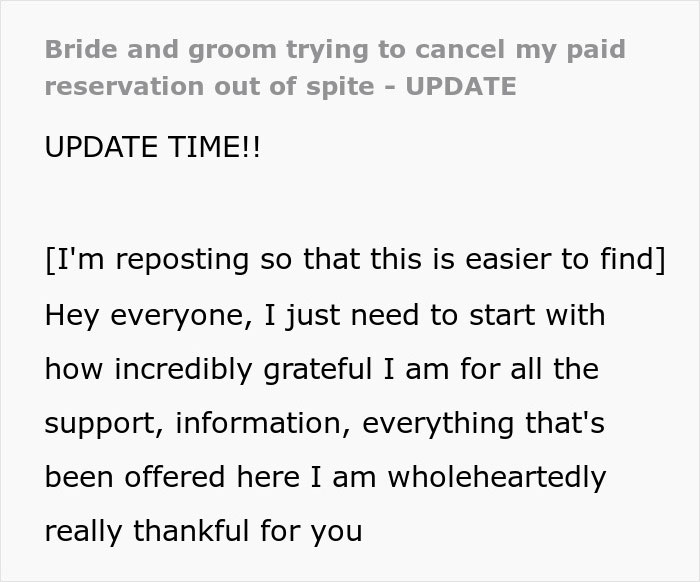This screenshot has height=582, width=700.
Task: Click the word 'incredibly' in the post body
Action: tap(183, 370)
